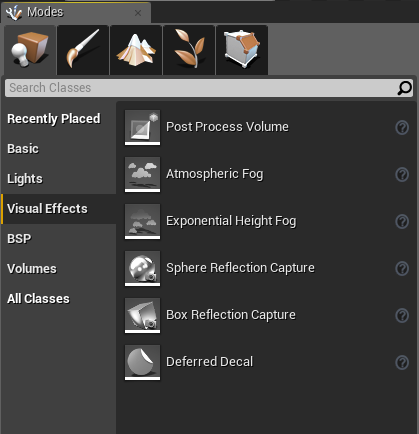
Task: Choose the Exponential Height Fog icon
Action: (x=142, y=221)
